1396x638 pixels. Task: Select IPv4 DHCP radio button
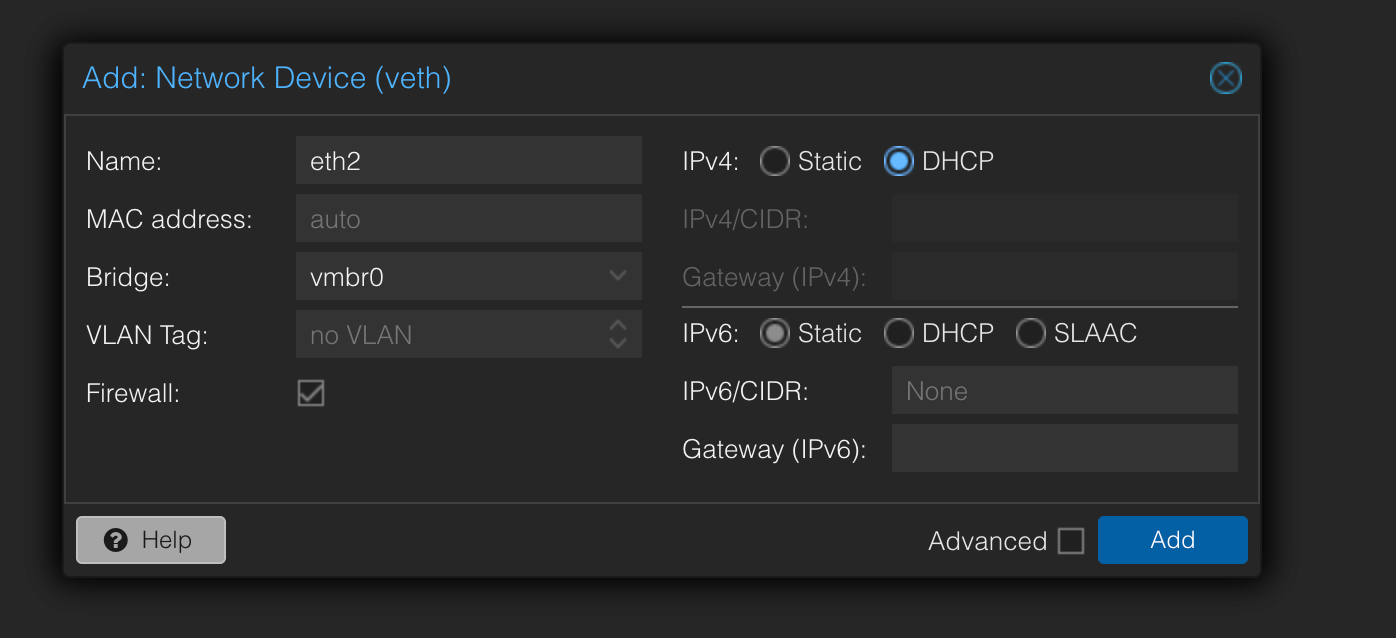pos(899,161)
